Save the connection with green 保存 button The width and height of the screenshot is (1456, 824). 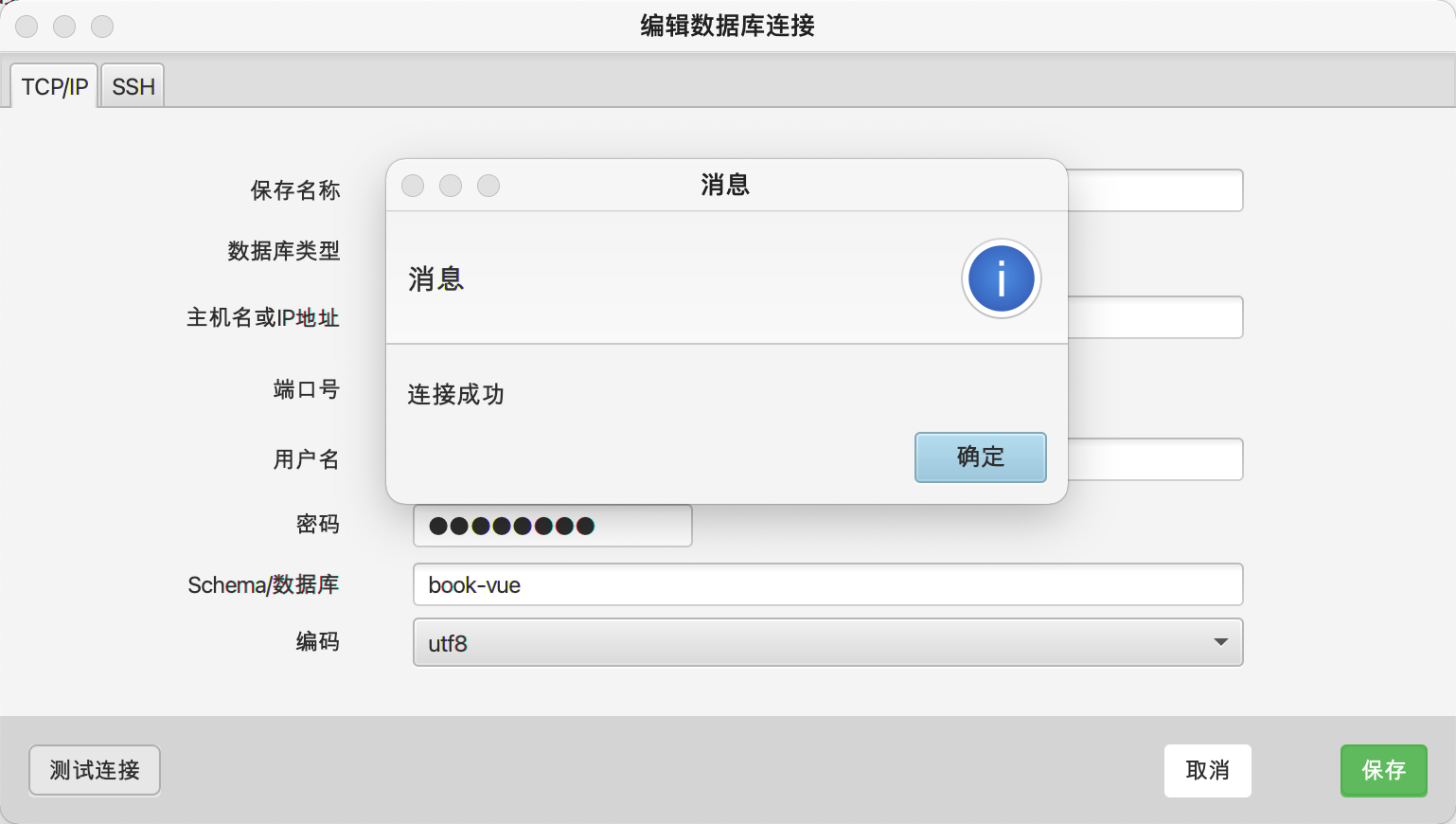pos(1383,770)
